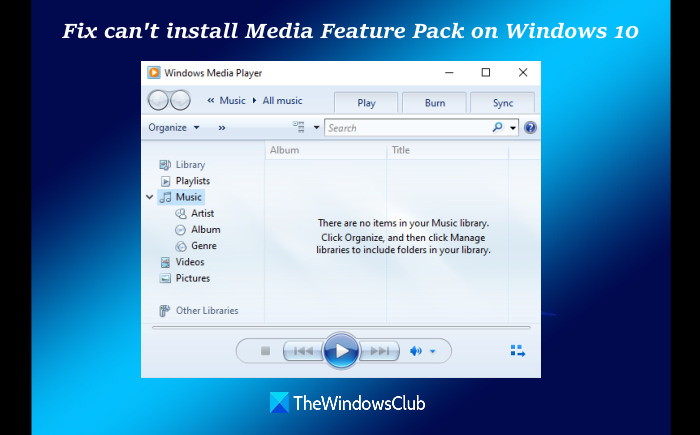Select Music in the navigation pane

(188, 197)
